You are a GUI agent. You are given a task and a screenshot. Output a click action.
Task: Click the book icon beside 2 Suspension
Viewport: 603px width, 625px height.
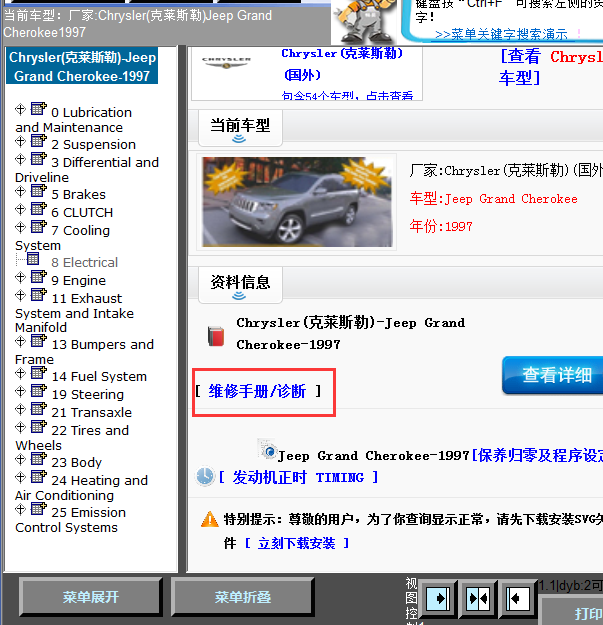(39, 141)
